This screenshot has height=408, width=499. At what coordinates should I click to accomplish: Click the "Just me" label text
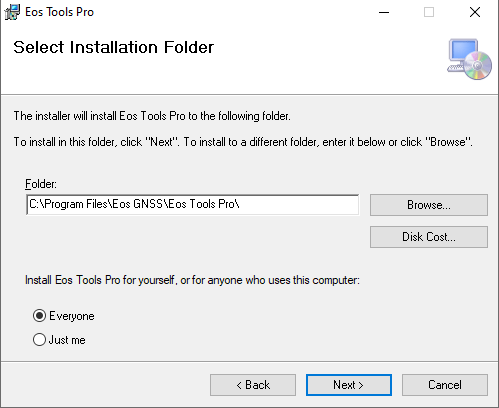click(67, 340)
